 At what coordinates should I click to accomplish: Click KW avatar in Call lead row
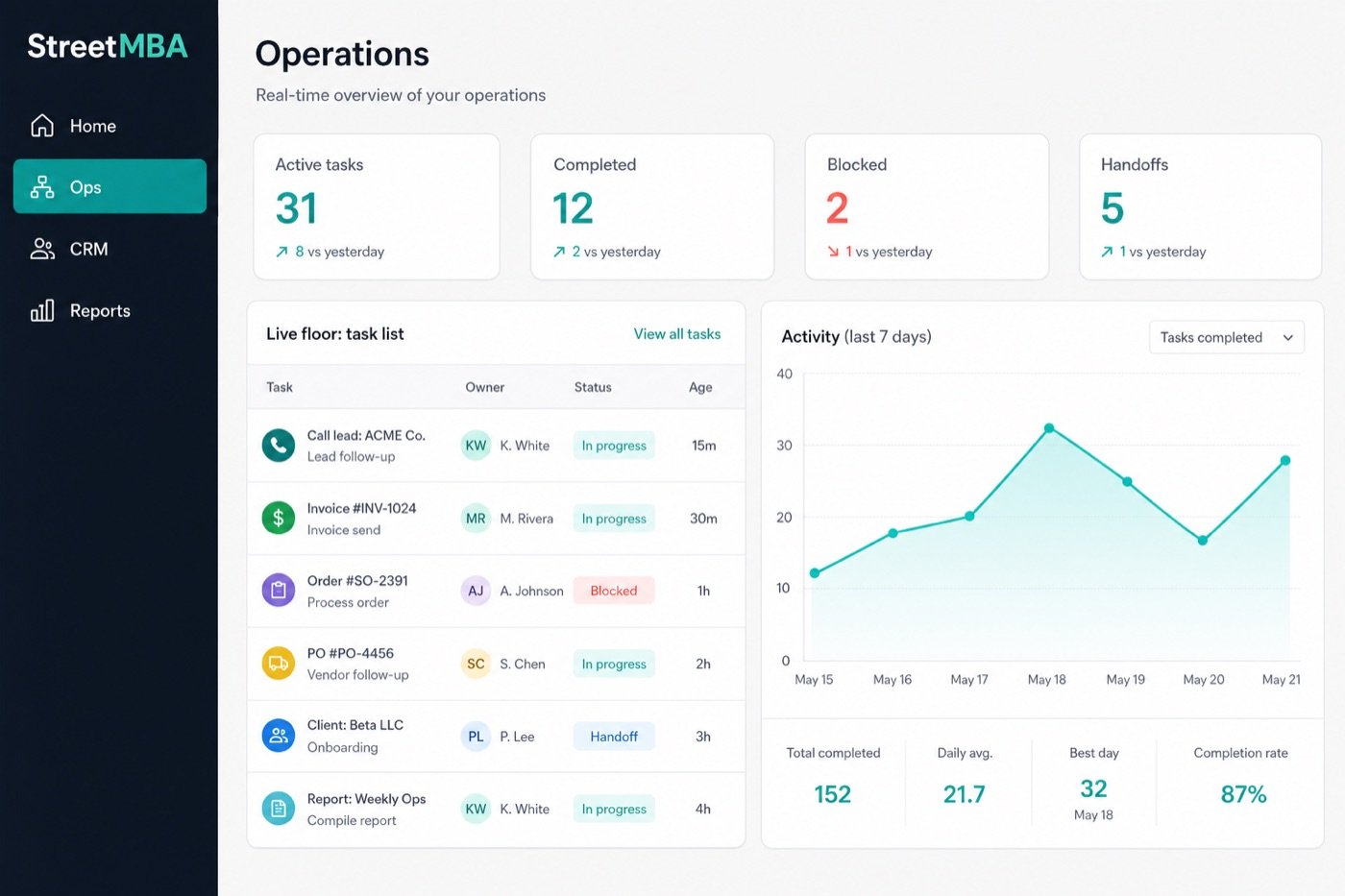476,446
